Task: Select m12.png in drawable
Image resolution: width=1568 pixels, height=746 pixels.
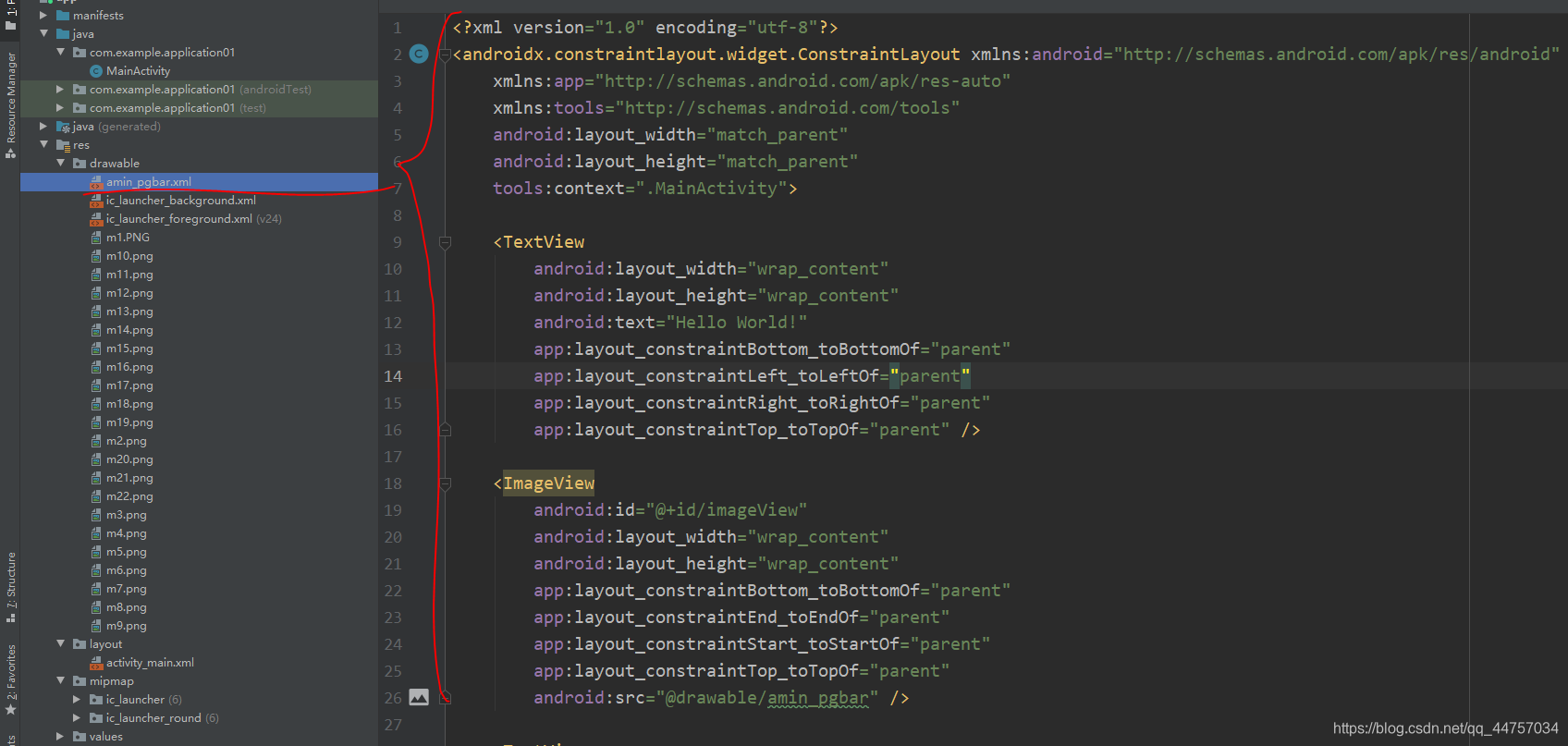Action: click(129, 293)
